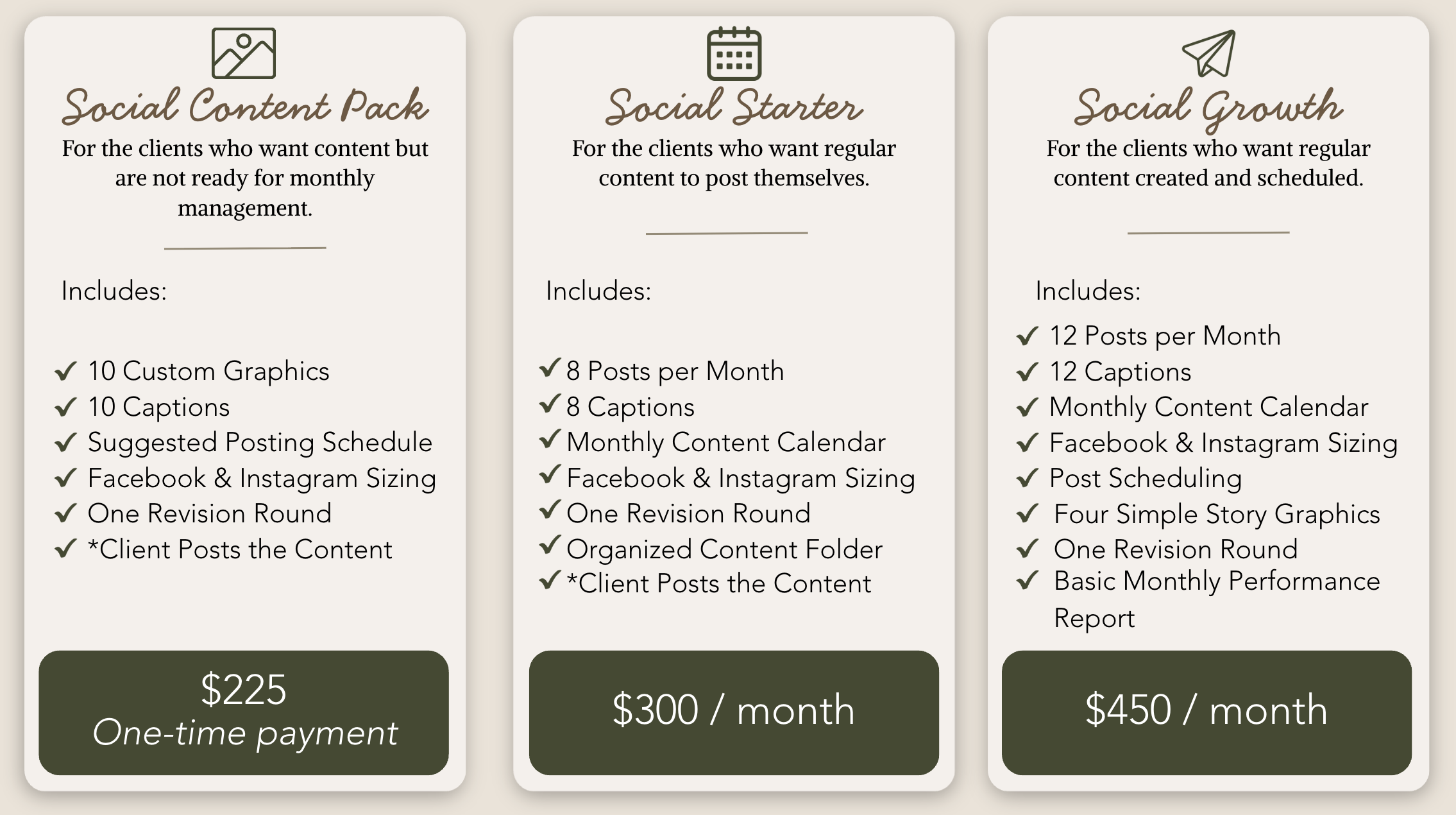Click the Social Starter script title

734,106
